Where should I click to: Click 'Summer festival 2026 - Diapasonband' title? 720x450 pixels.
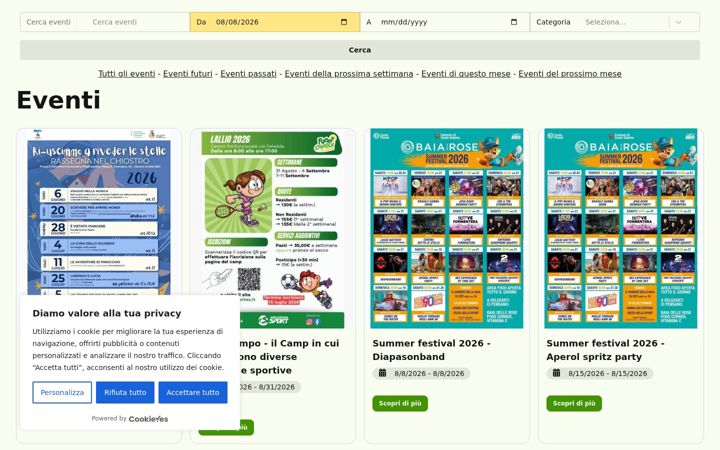point(431,350)
